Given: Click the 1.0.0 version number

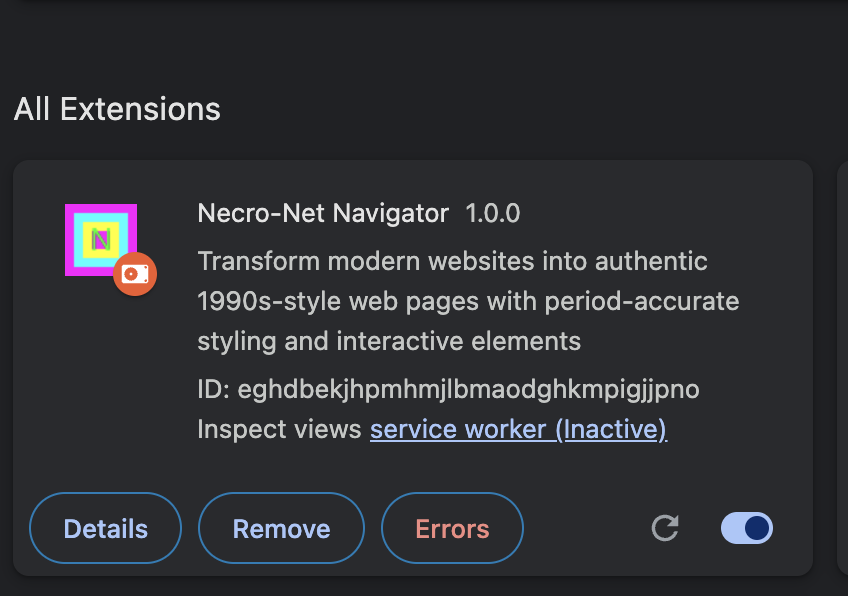Looking at the screenshot, I should click(493, 213).
